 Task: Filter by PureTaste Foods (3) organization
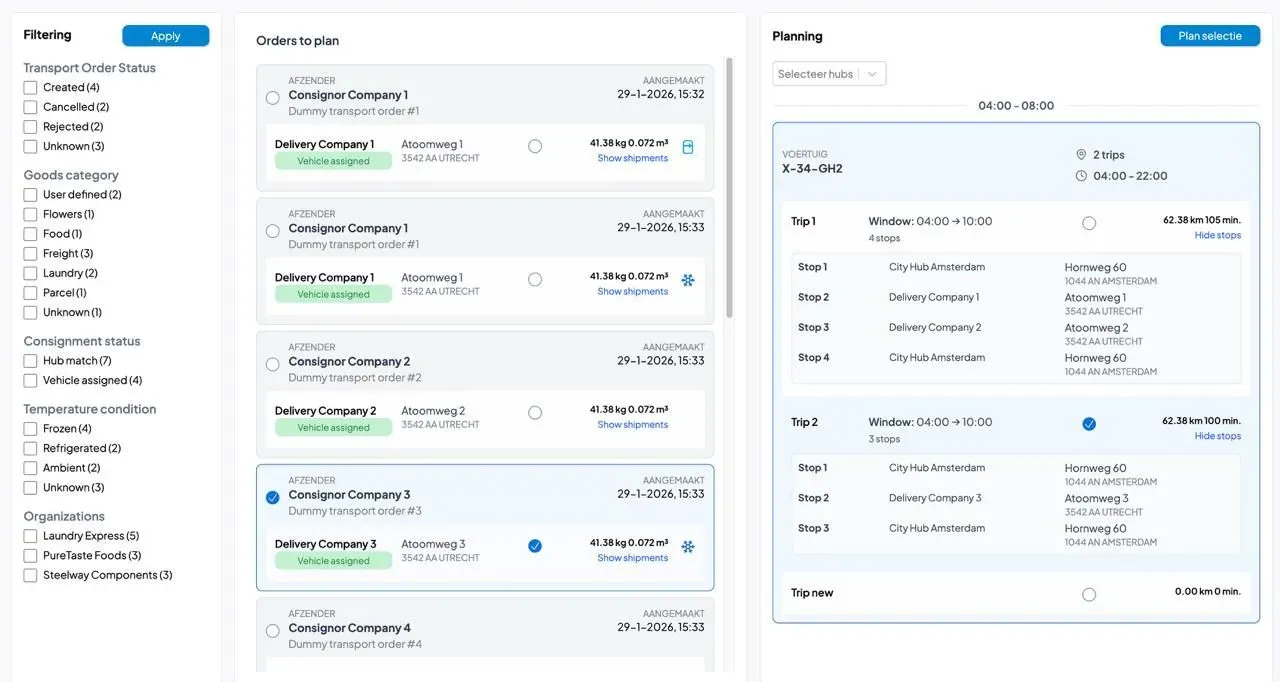(x=30, y=556)
